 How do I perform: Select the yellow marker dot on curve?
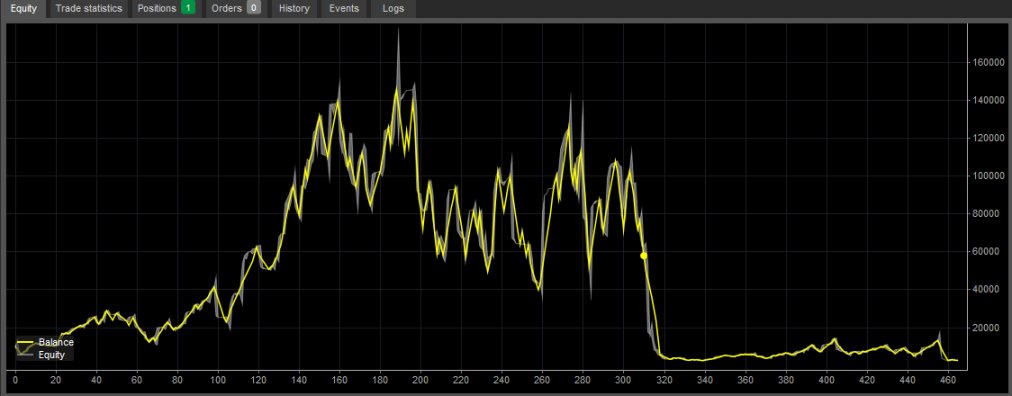pyautogui.click(x=643, y=256)
